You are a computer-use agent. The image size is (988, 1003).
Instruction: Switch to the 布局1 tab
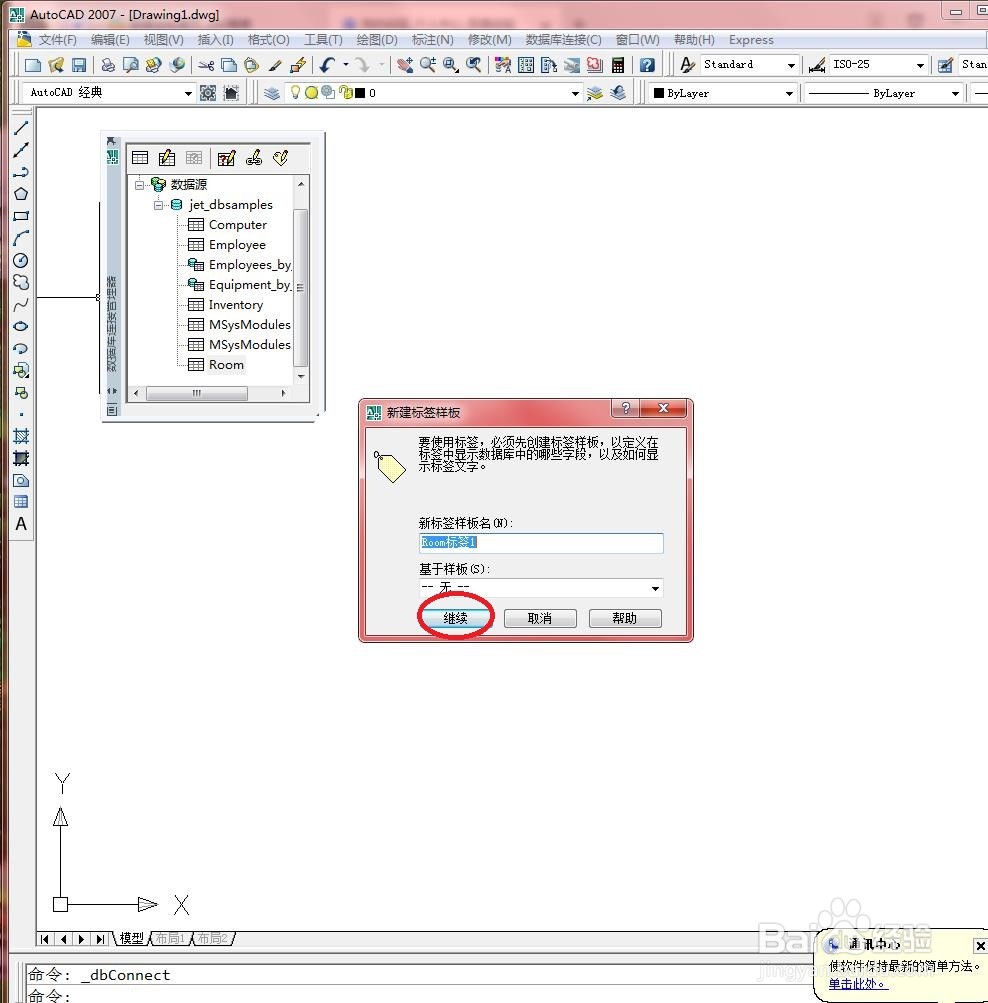click(x=169, y=938)
